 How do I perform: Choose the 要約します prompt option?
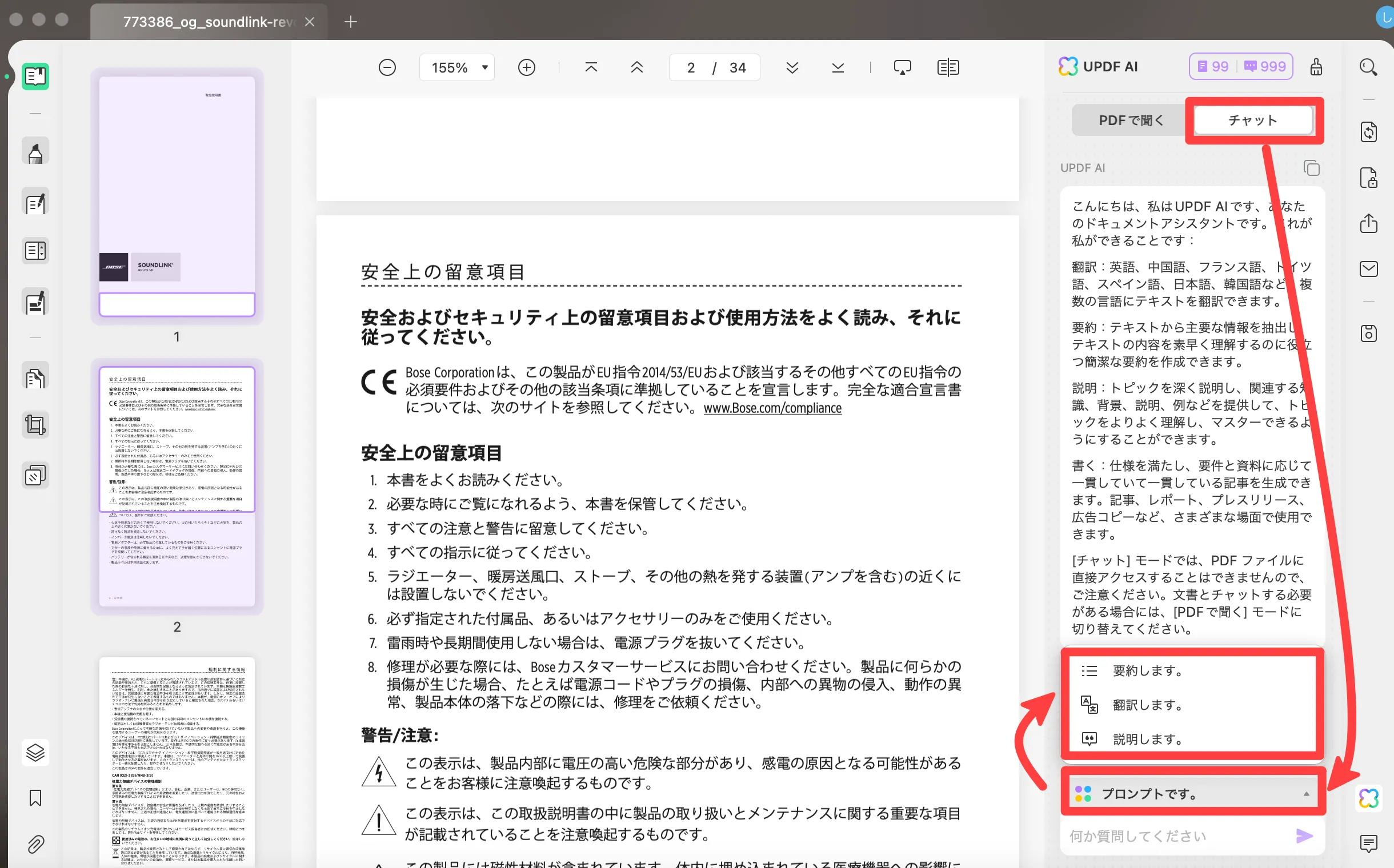1192,670
